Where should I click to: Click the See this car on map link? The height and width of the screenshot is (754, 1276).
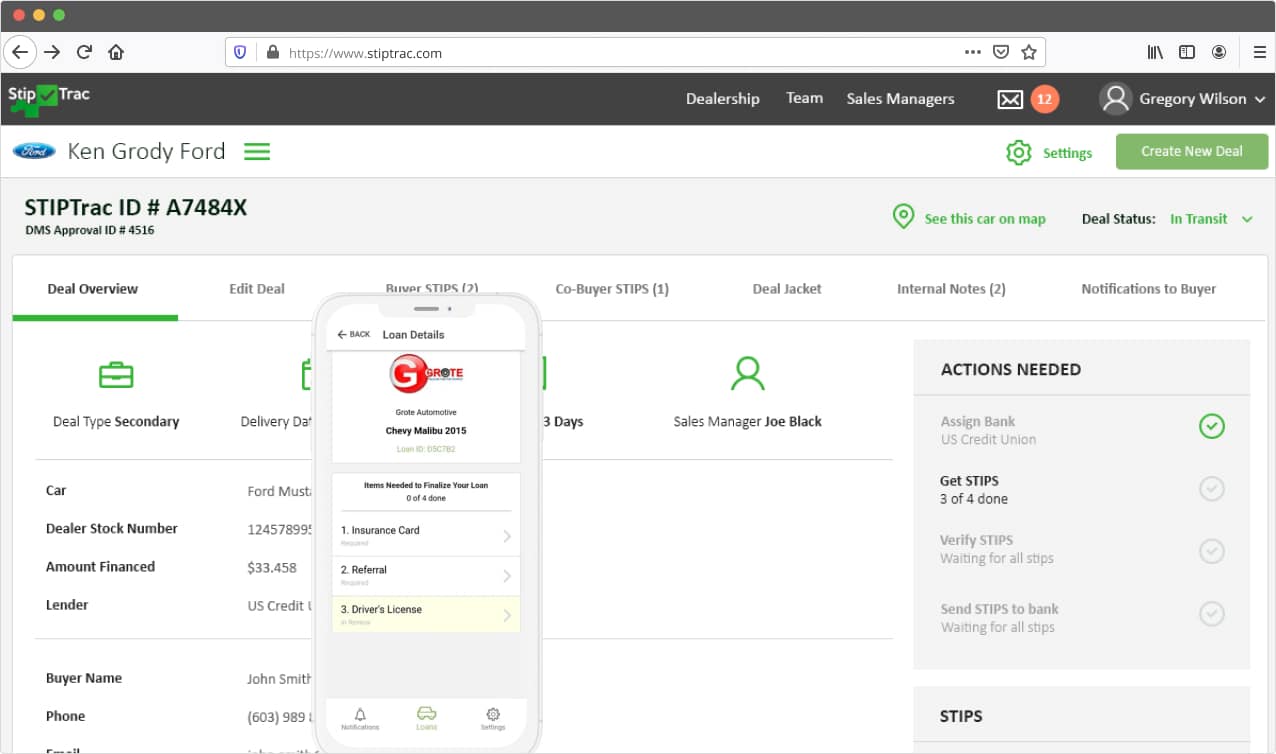point(985,219)
